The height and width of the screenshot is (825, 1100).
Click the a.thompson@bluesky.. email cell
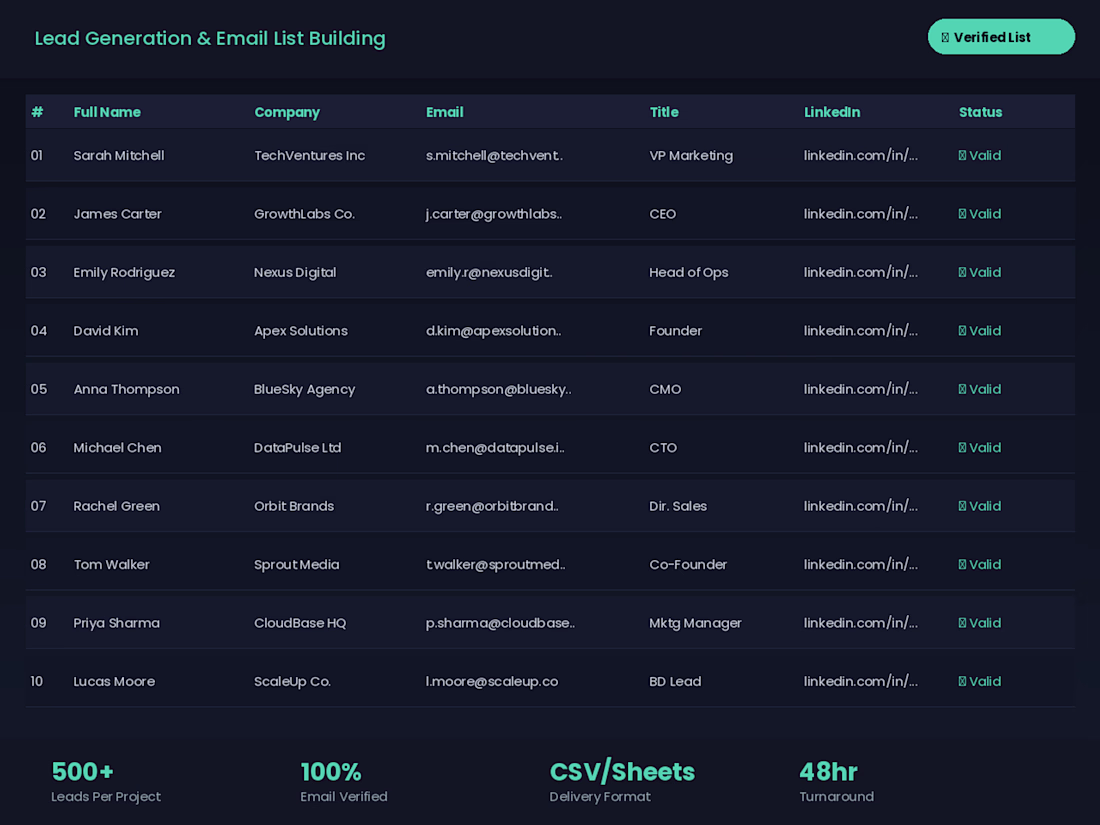tap(498, 389)
